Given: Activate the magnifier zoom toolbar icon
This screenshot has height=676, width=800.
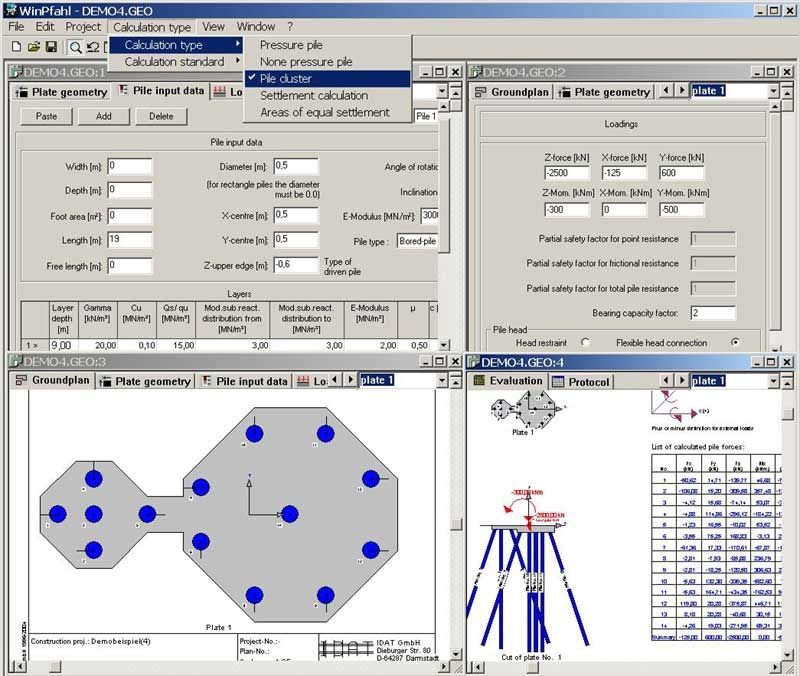Looking at the screenshot, I should click(x=75, y=47).
